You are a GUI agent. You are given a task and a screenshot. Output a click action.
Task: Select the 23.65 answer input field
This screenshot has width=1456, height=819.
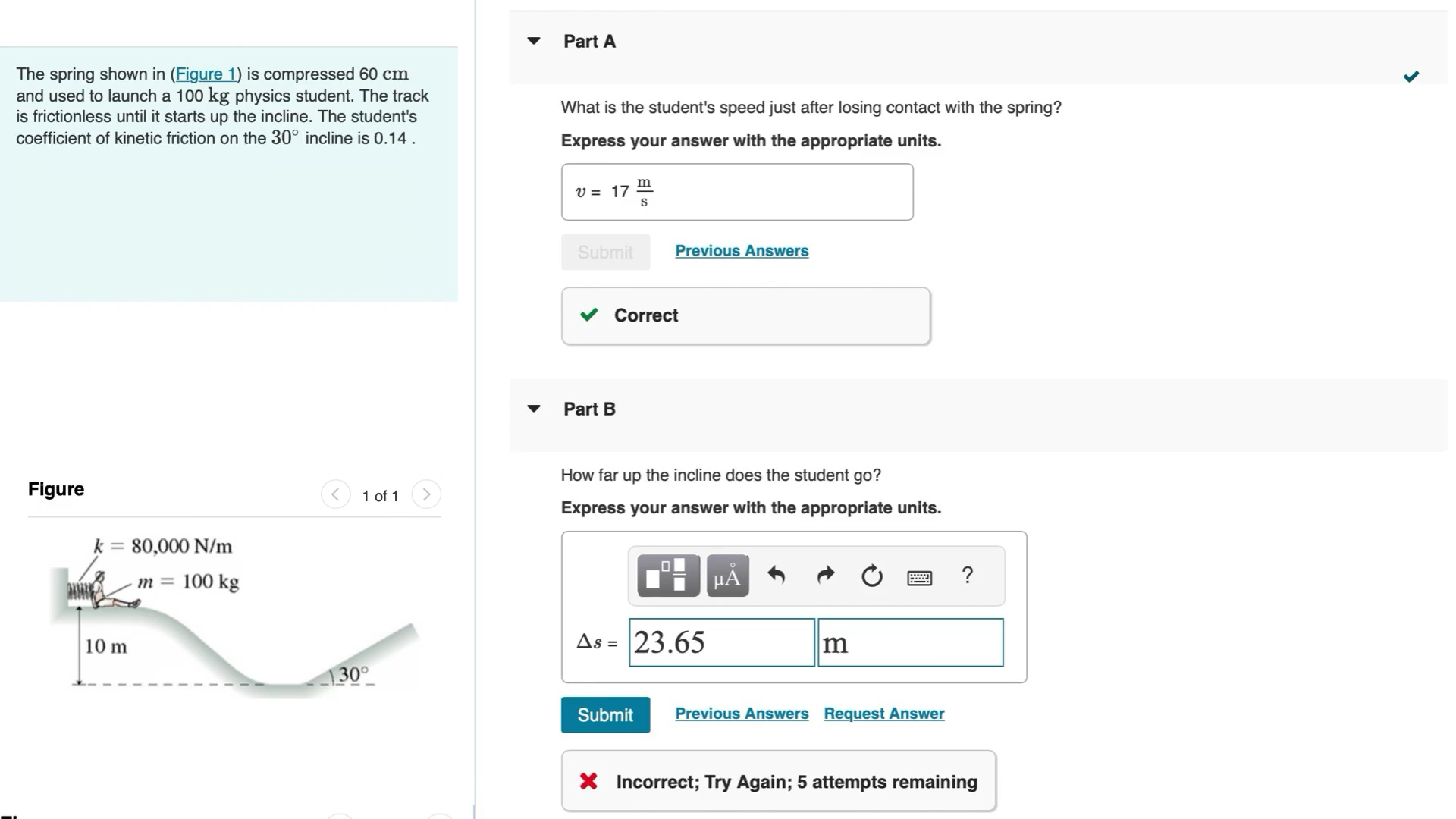click(x=720, y=642)
